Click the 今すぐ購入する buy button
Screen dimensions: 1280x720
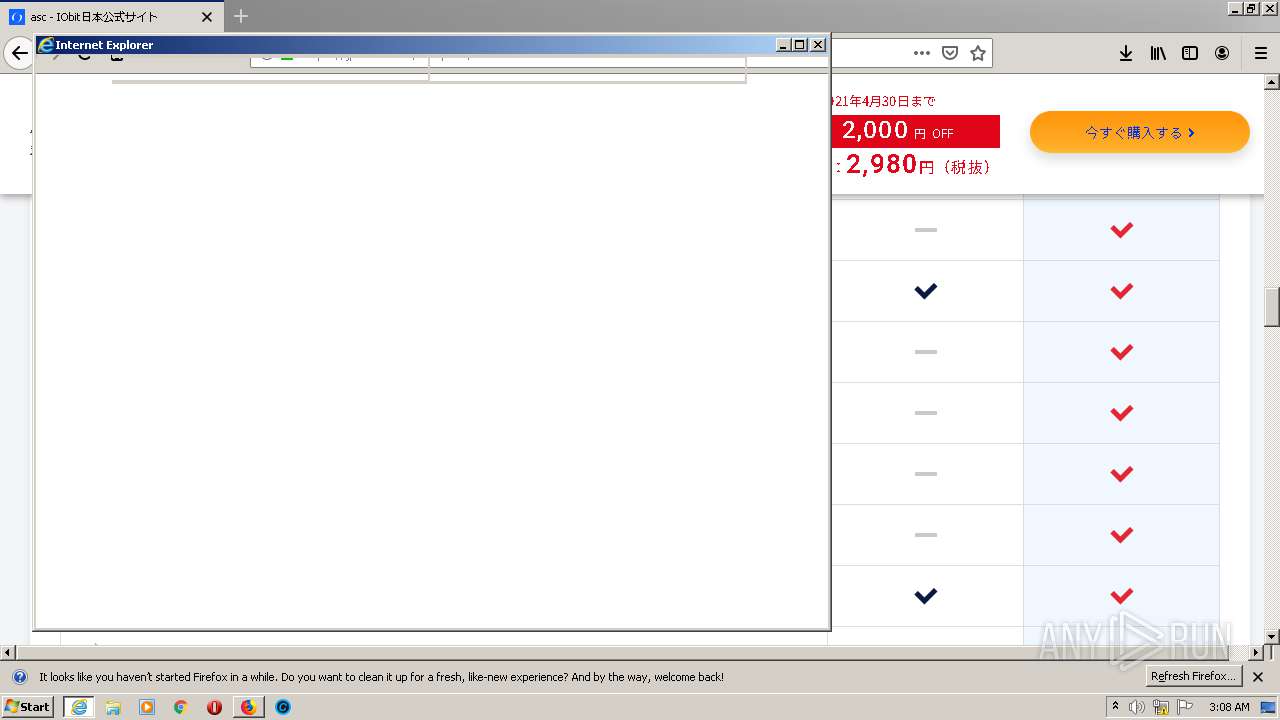point(1139,132)
